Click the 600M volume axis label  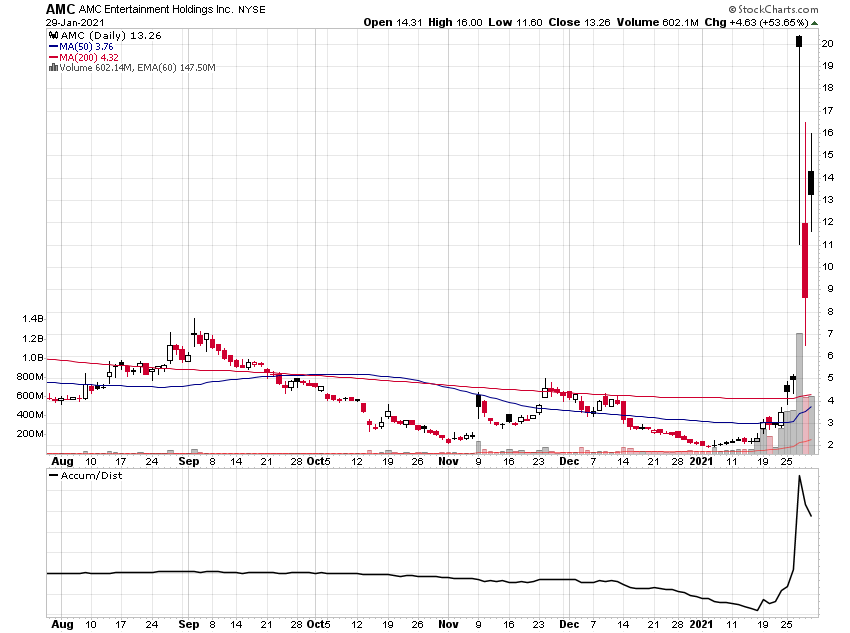point(30,395)
